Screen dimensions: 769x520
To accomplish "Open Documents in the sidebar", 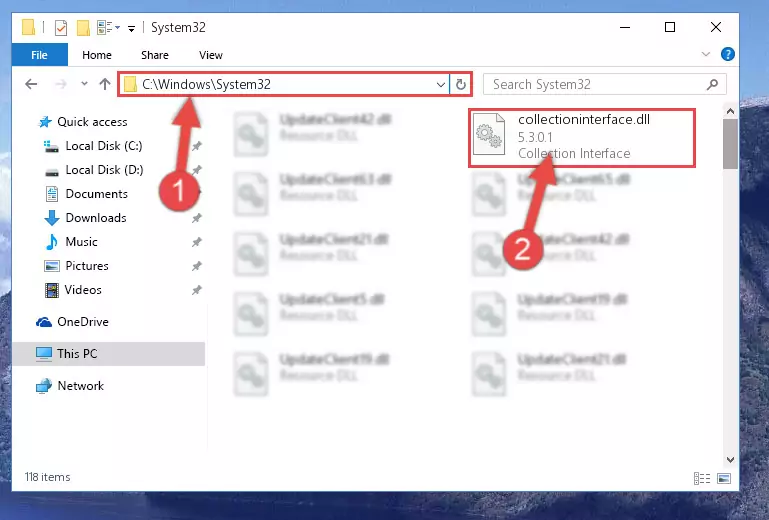I will pyautogui.click(x=97, y=194).
